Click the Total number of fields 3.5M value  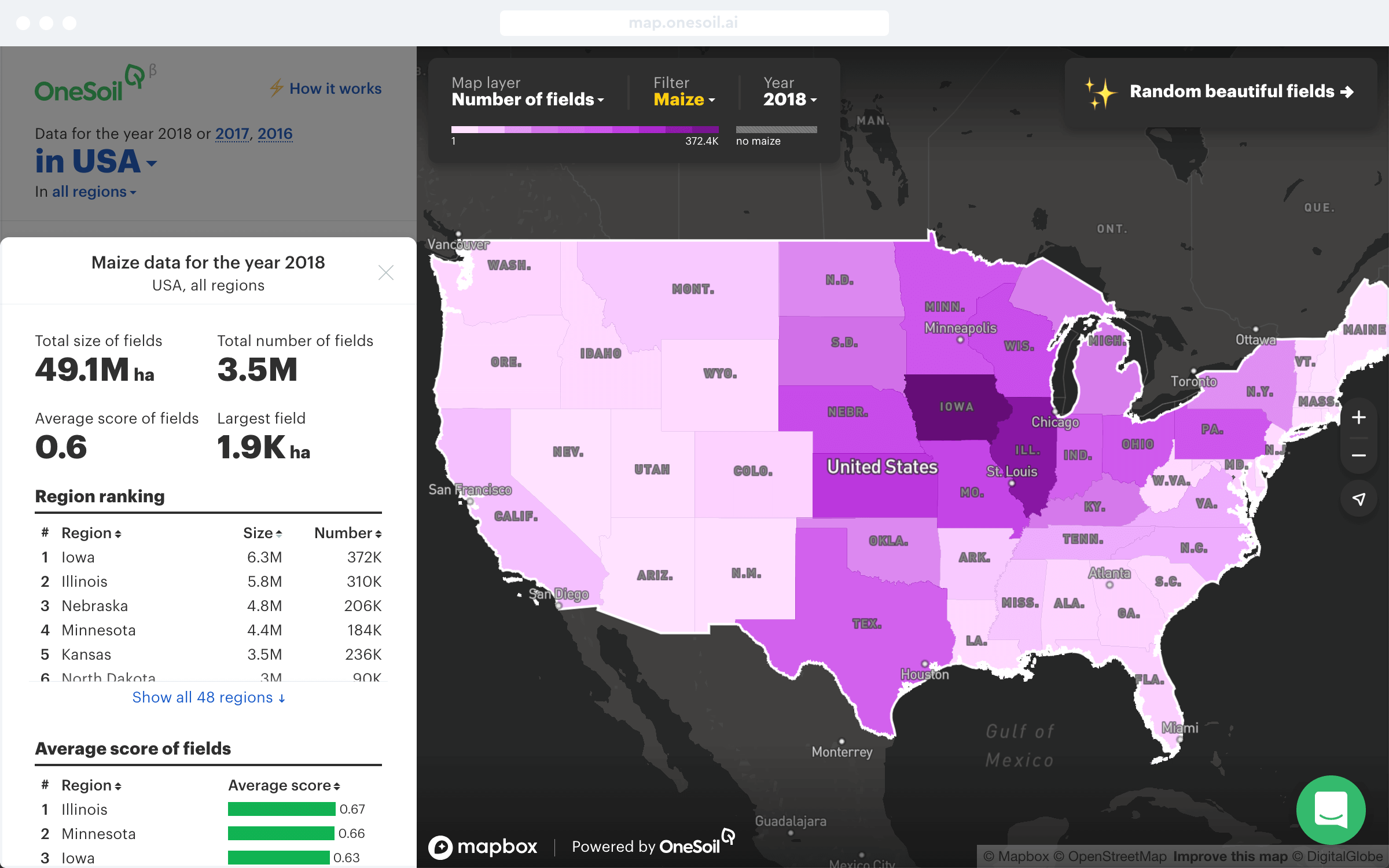(x=257, y=370)
